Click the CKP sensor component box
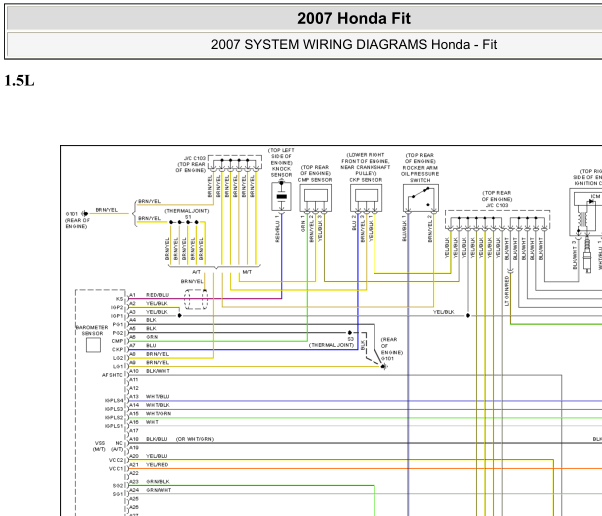Screen dimensions: 602x516 [366, 198]
